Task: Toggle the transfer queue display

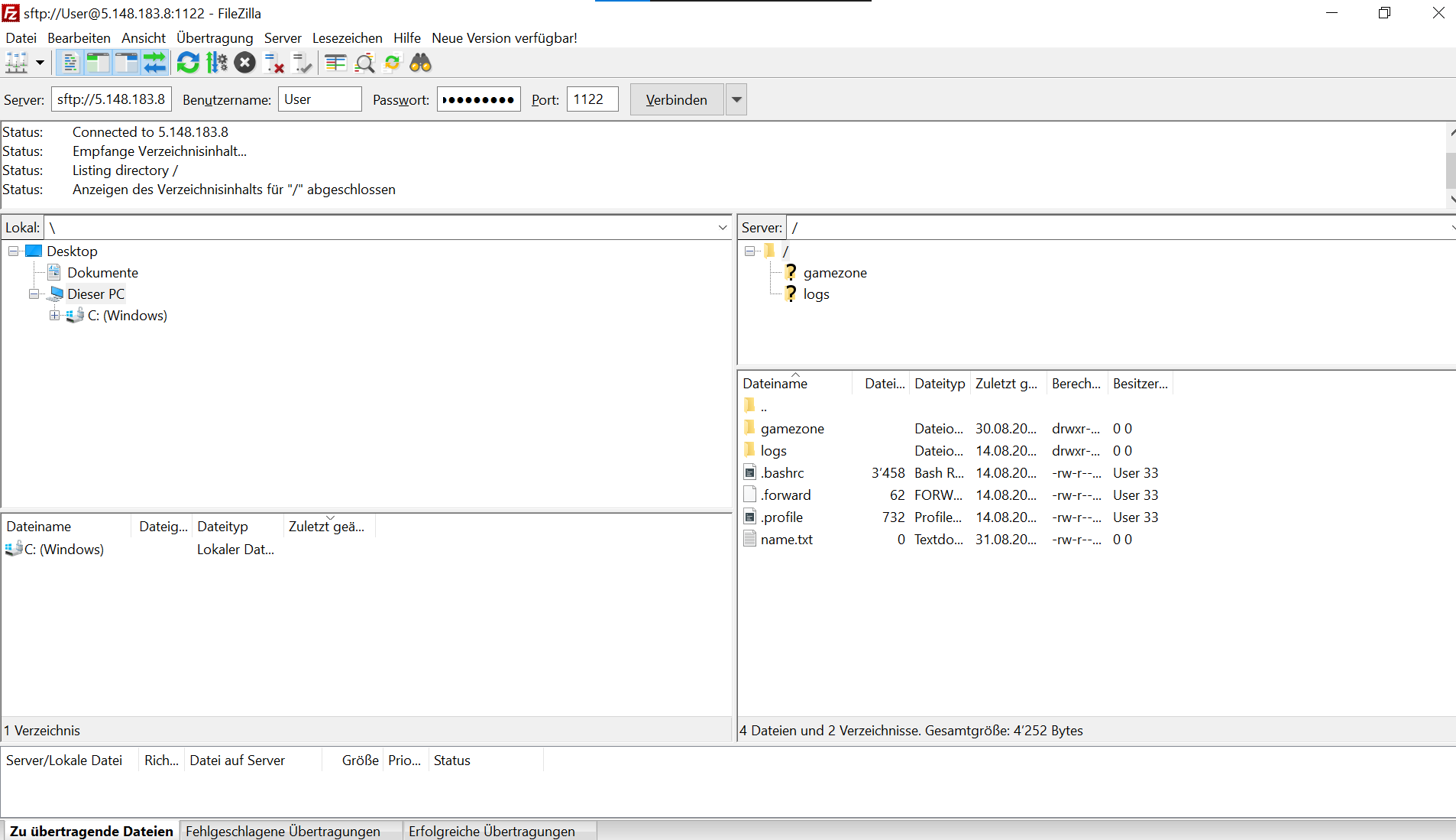Action: click(154, 63)
